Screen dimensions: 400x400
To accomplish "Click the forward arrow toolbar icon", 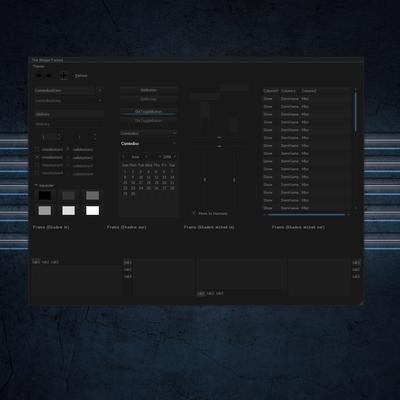I will 49,76.
